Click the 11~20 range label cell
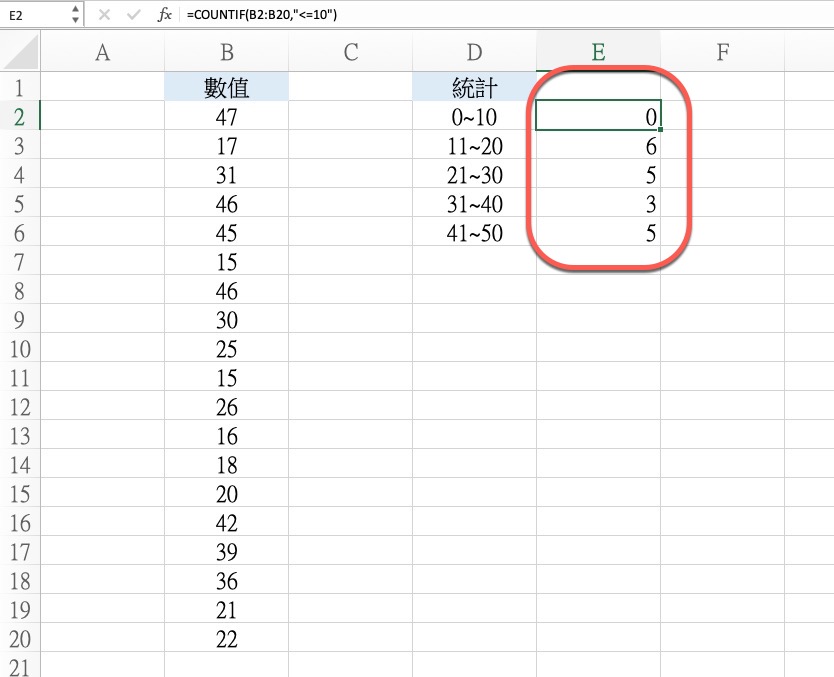This screenshot has height=677, width=834. tap(474, 145)
